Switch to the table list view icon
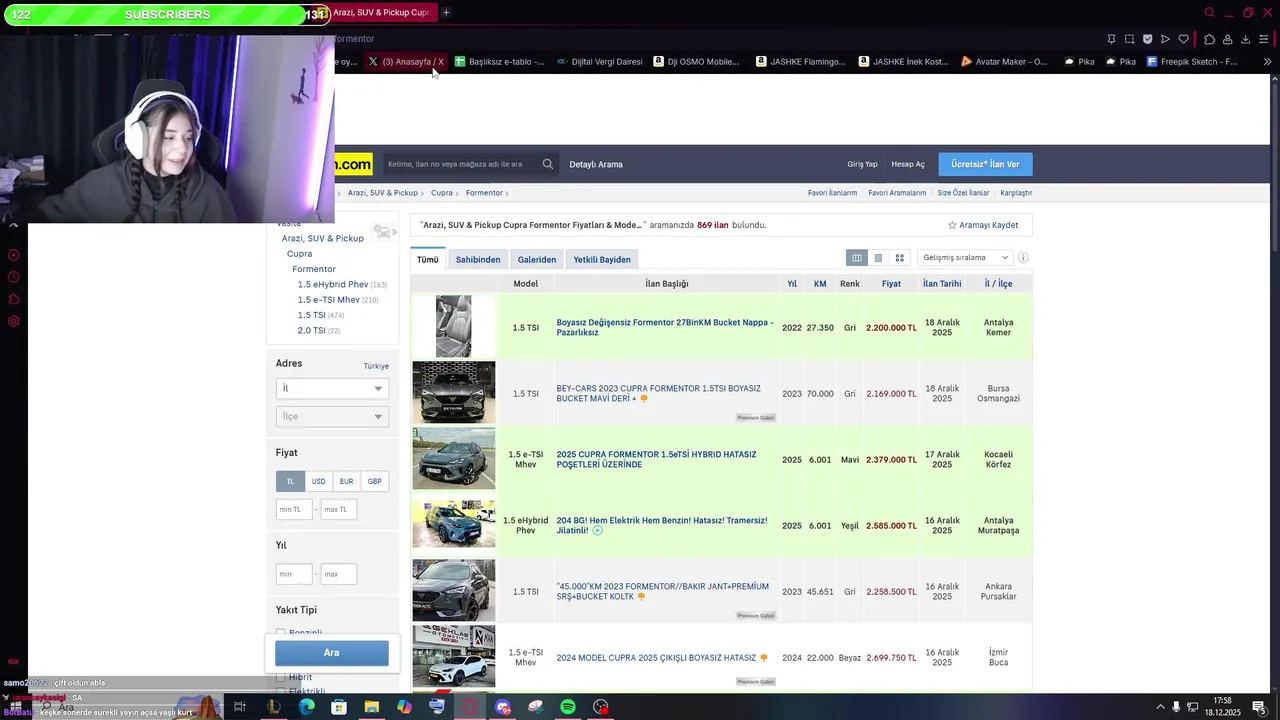 857,258
